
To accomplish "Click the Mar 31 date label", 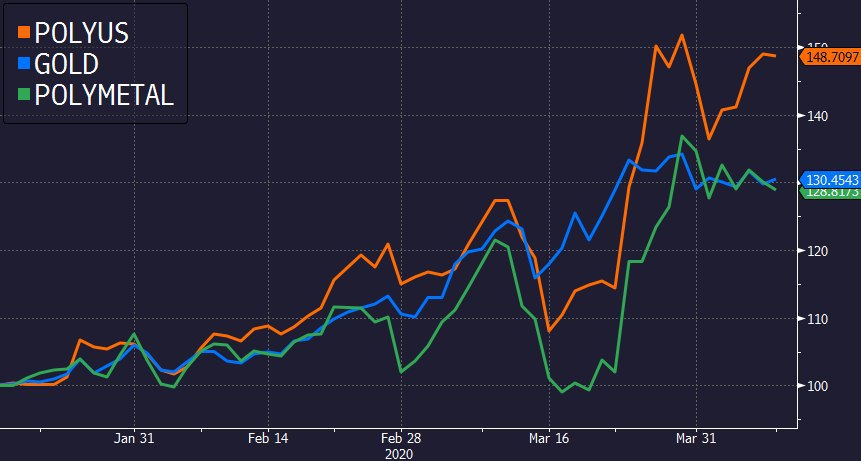I will 696,438.
